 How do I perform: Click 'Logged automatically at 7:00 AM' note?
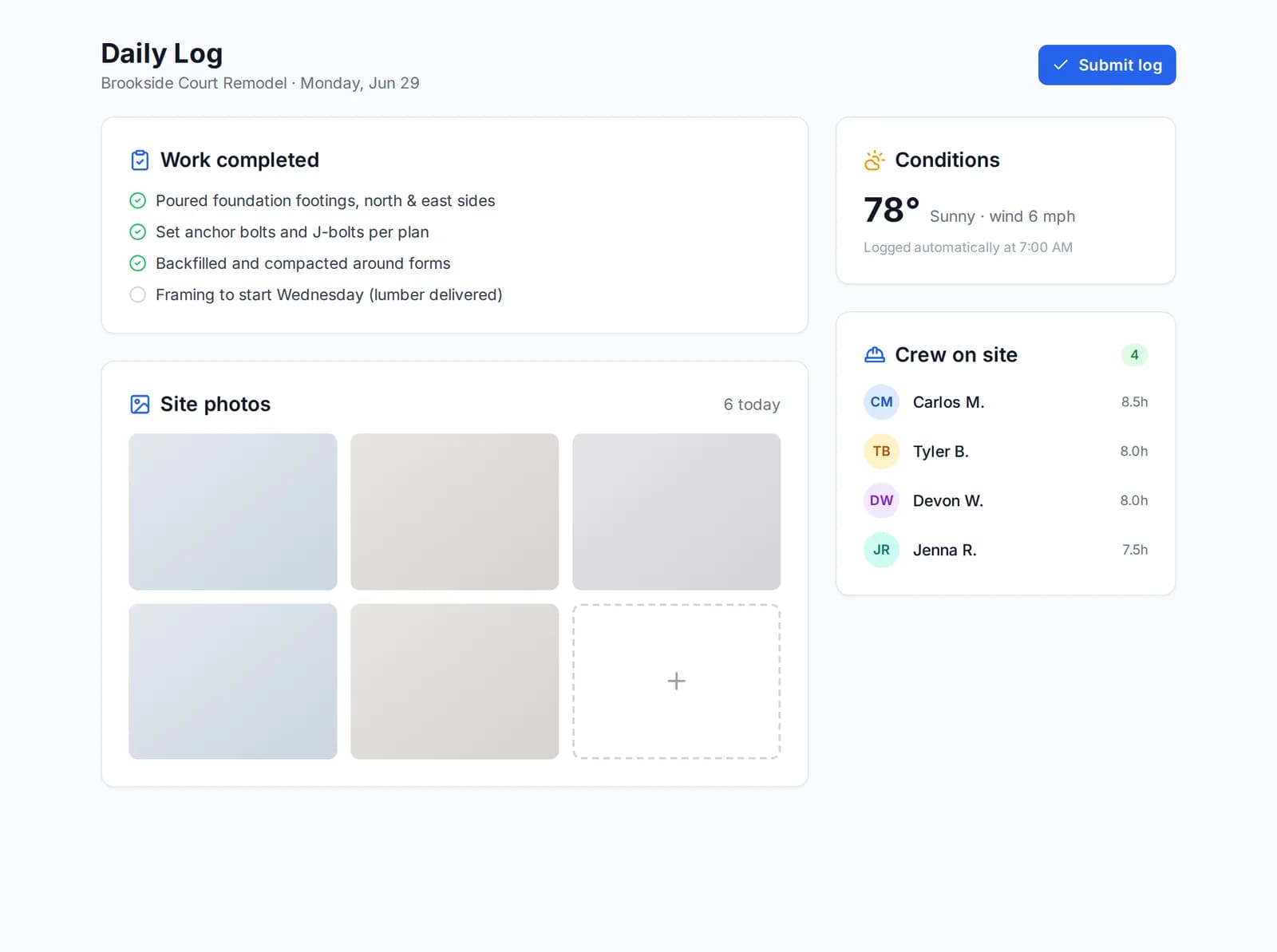point(968,247)
